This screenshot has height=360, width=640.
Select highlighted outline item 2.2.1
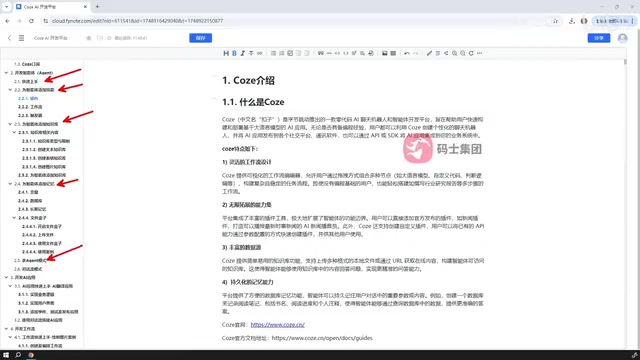[x=28, y=98]
